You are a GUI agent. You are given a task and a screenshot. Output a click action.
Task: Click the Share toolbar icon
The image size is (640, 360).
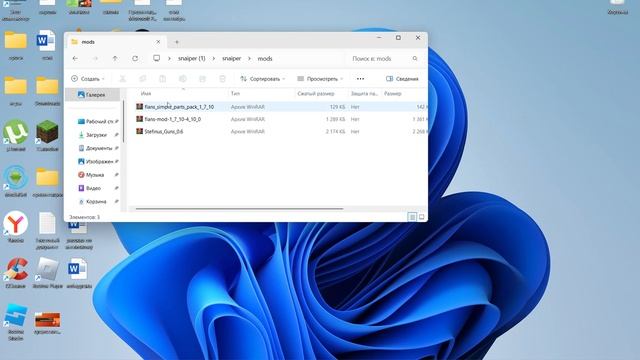[x=202, y=79]
